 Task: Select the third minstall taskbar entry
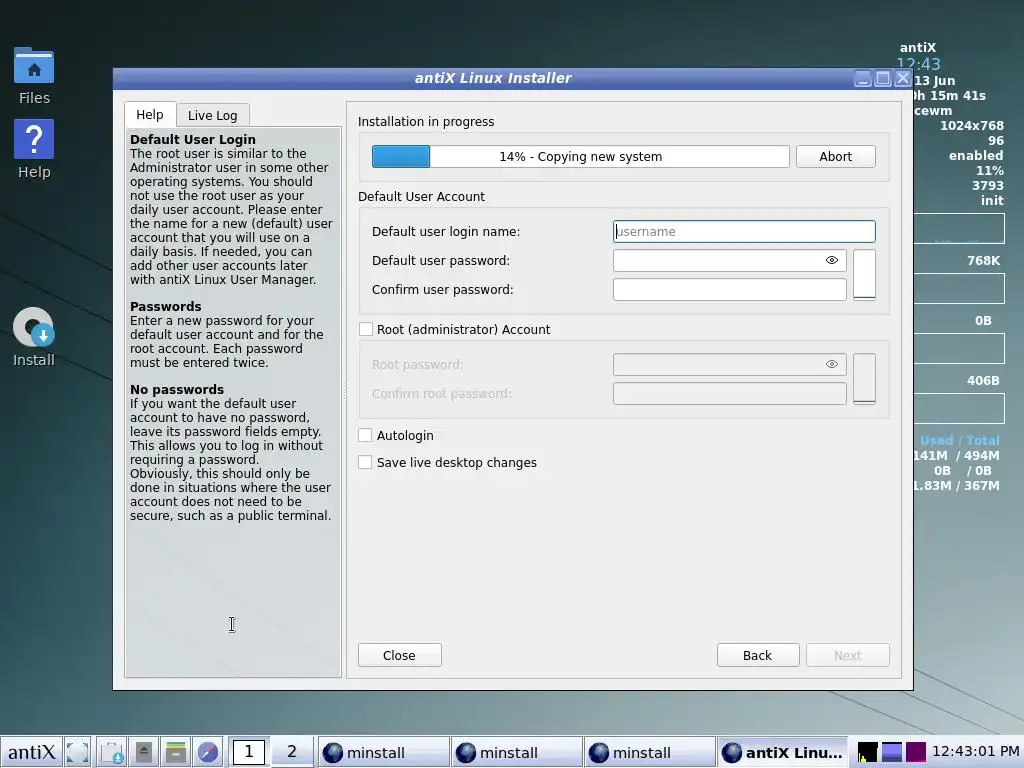650,752
